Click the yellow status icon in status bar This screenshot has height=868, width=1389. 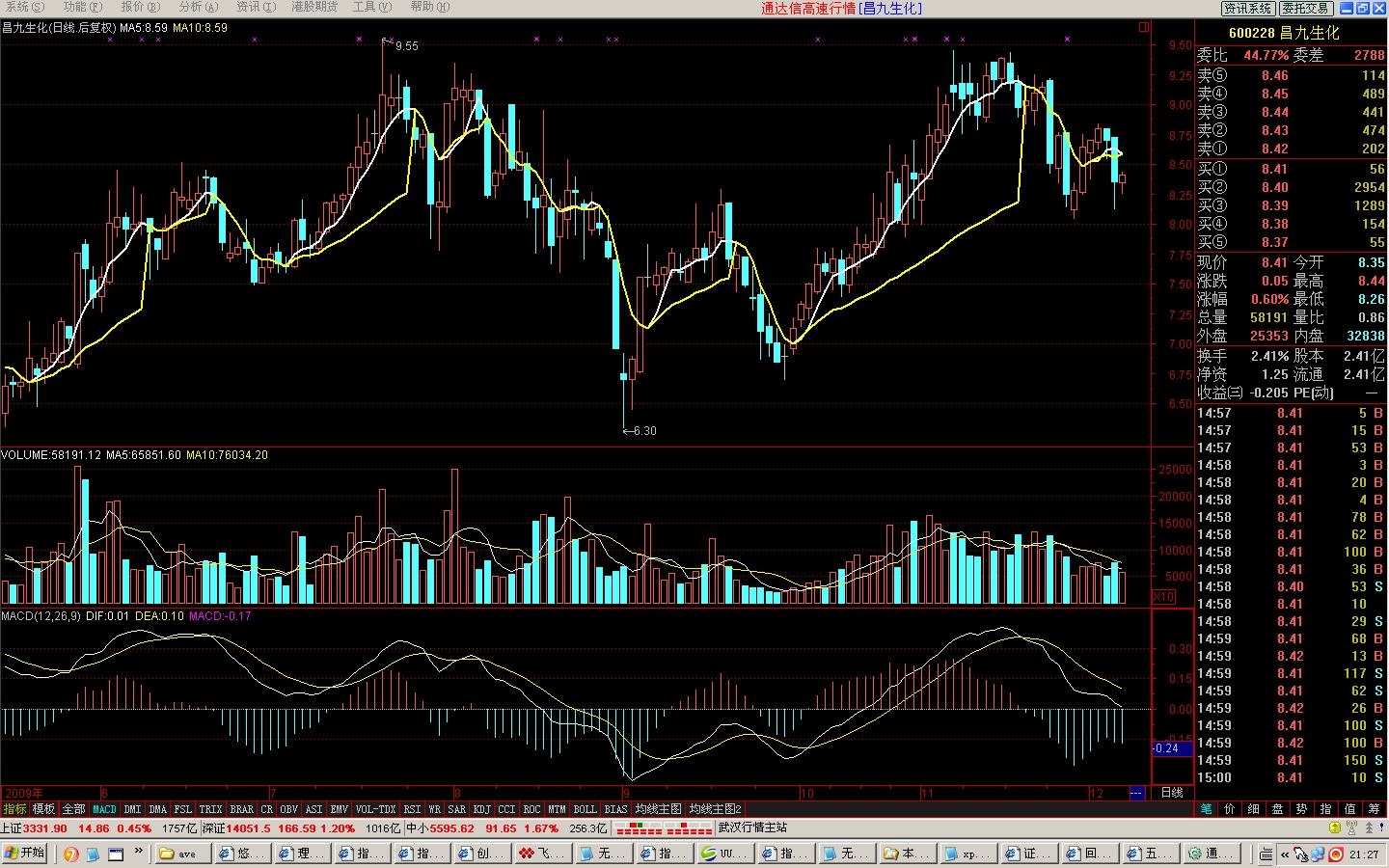coord(1334,828)
